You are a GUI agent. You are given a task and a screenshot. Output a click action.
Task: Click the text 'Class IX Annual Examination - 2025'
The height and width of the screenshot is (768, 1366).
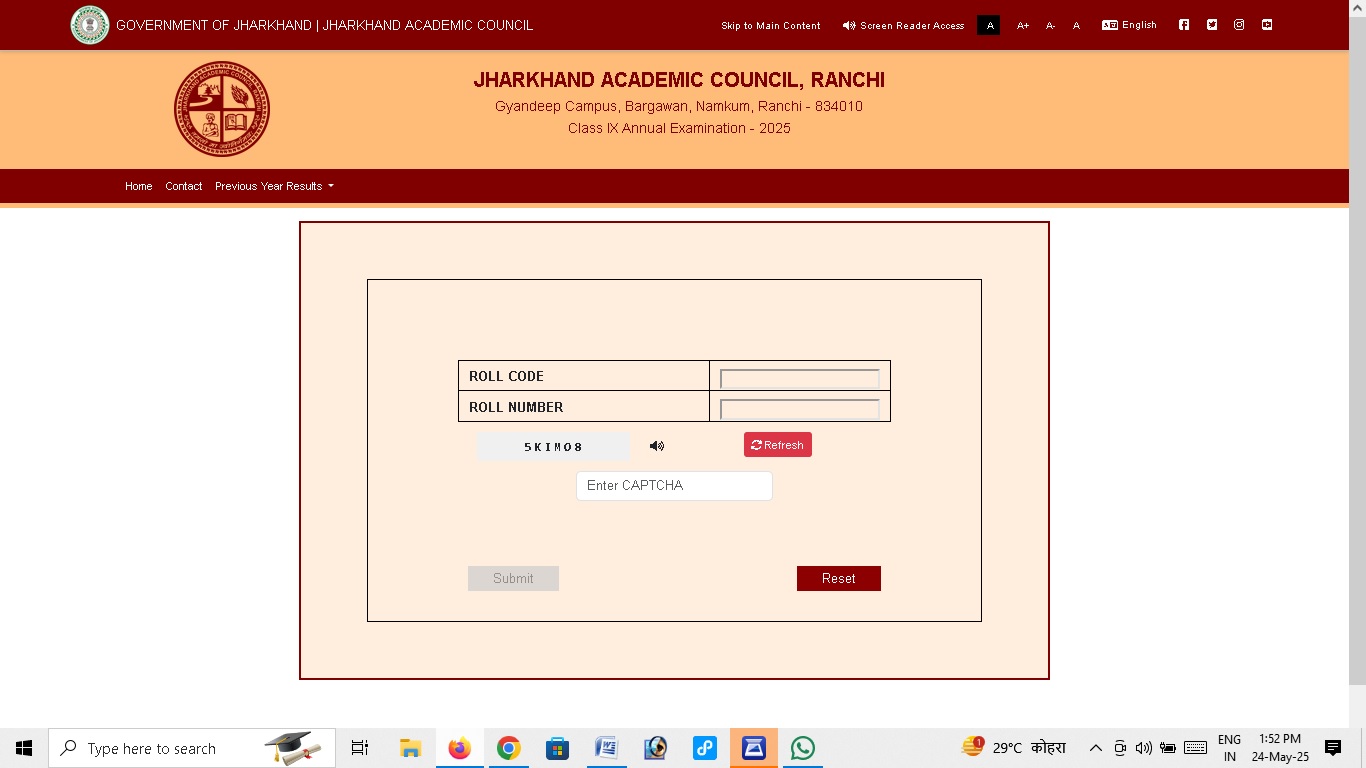coord(679,128)
